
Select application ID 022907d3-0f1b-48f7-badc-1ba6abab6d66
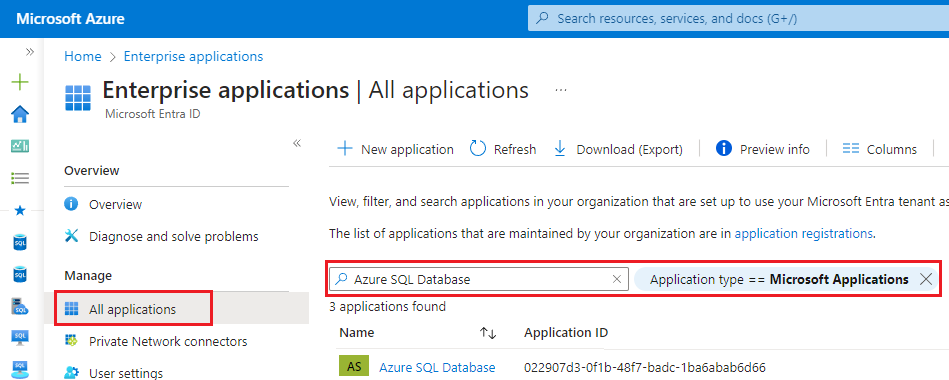pos(645,367)
